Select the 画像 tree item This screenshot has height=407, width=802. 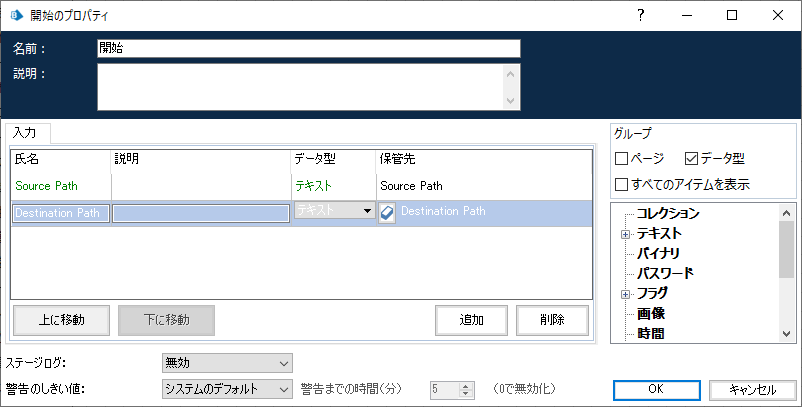[x=651, y=313]
